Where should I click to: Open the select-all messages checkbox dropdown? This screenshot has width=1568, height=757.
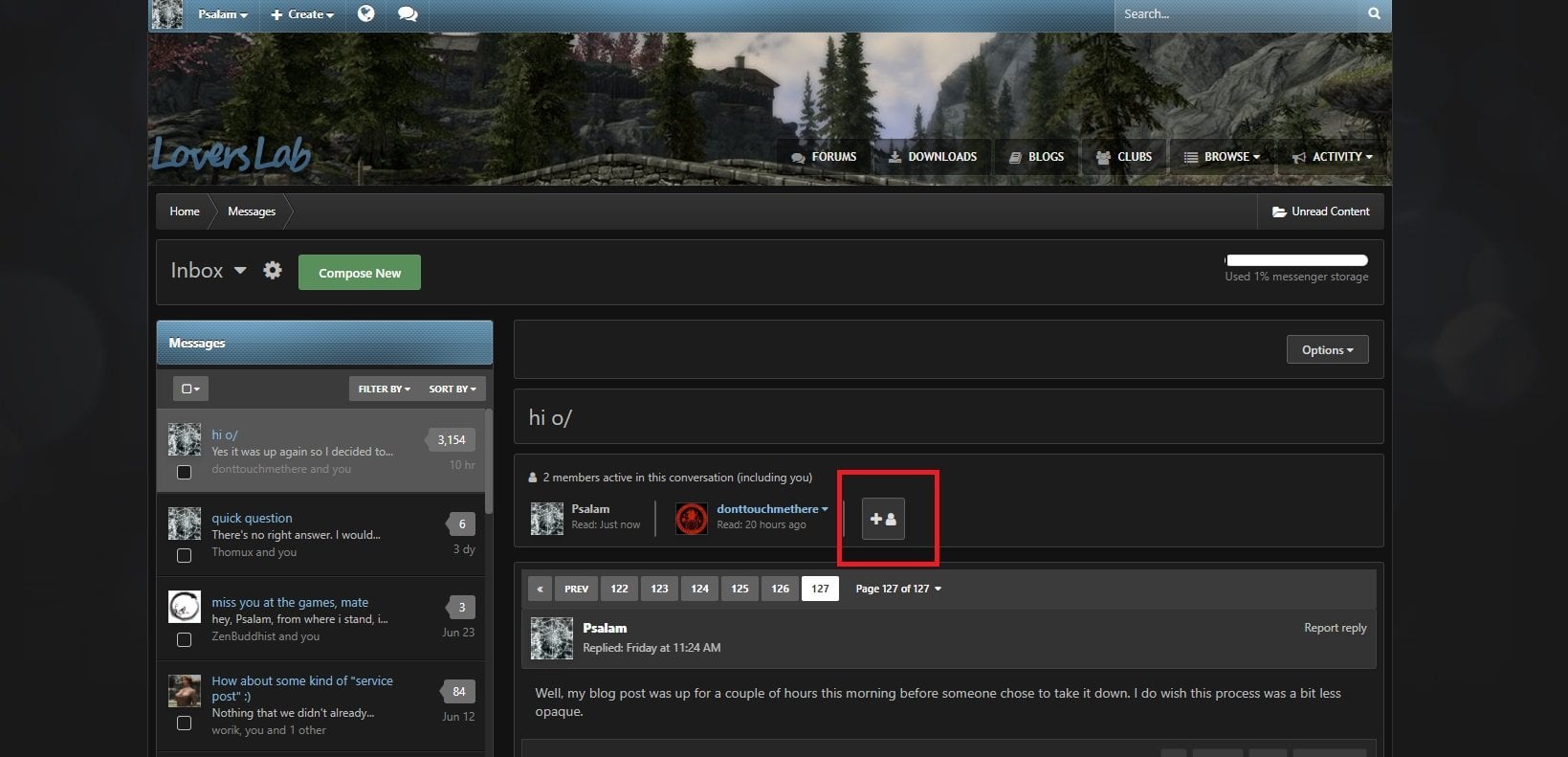190,389
